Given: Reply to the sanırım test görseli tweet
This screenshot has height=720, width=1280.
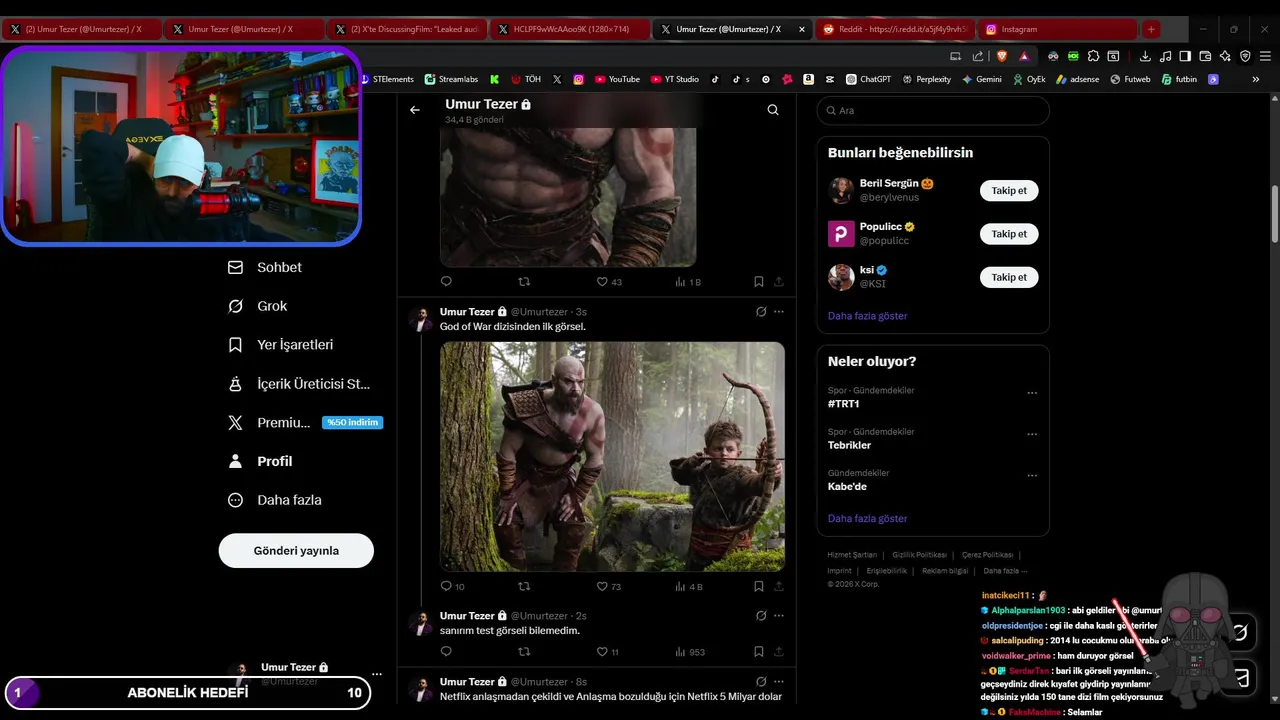Looking at the screenshot, I should (x=446, y=652).
